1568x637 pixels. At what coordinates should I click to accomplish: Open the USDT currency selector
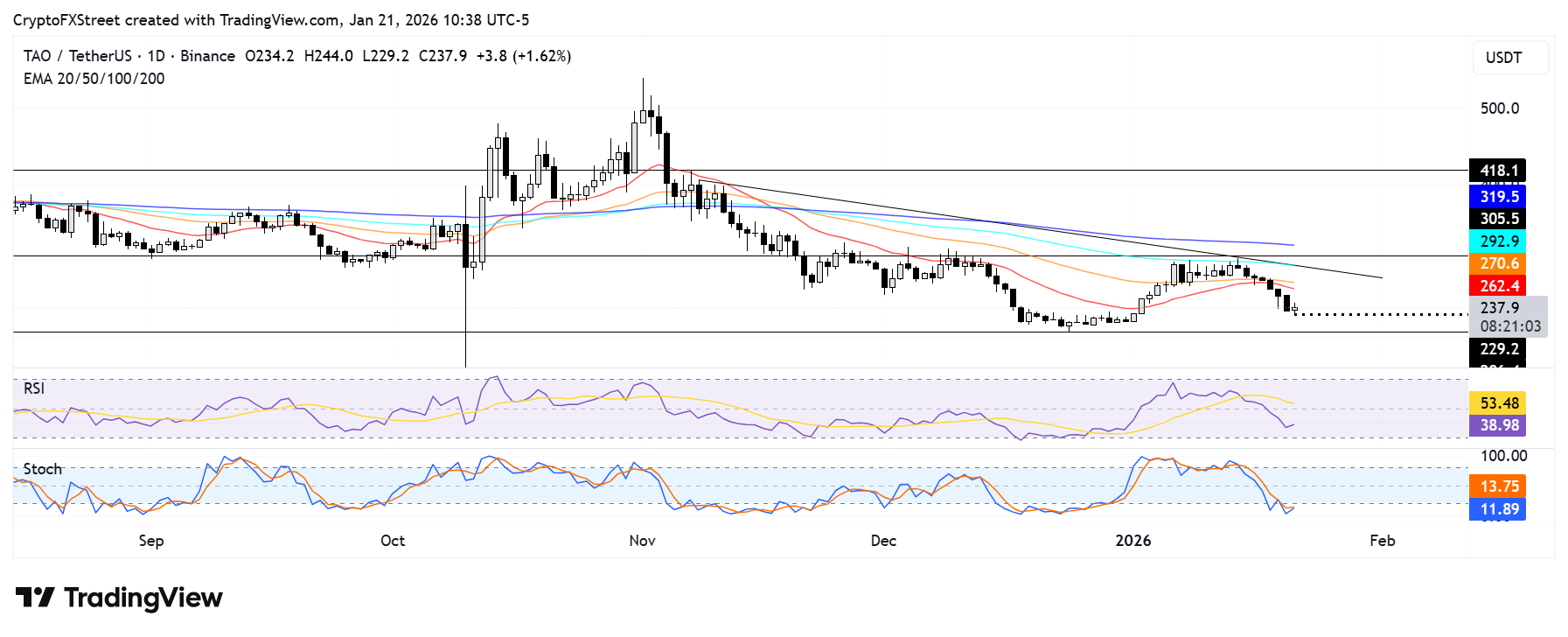click(x=1509, y=58)
